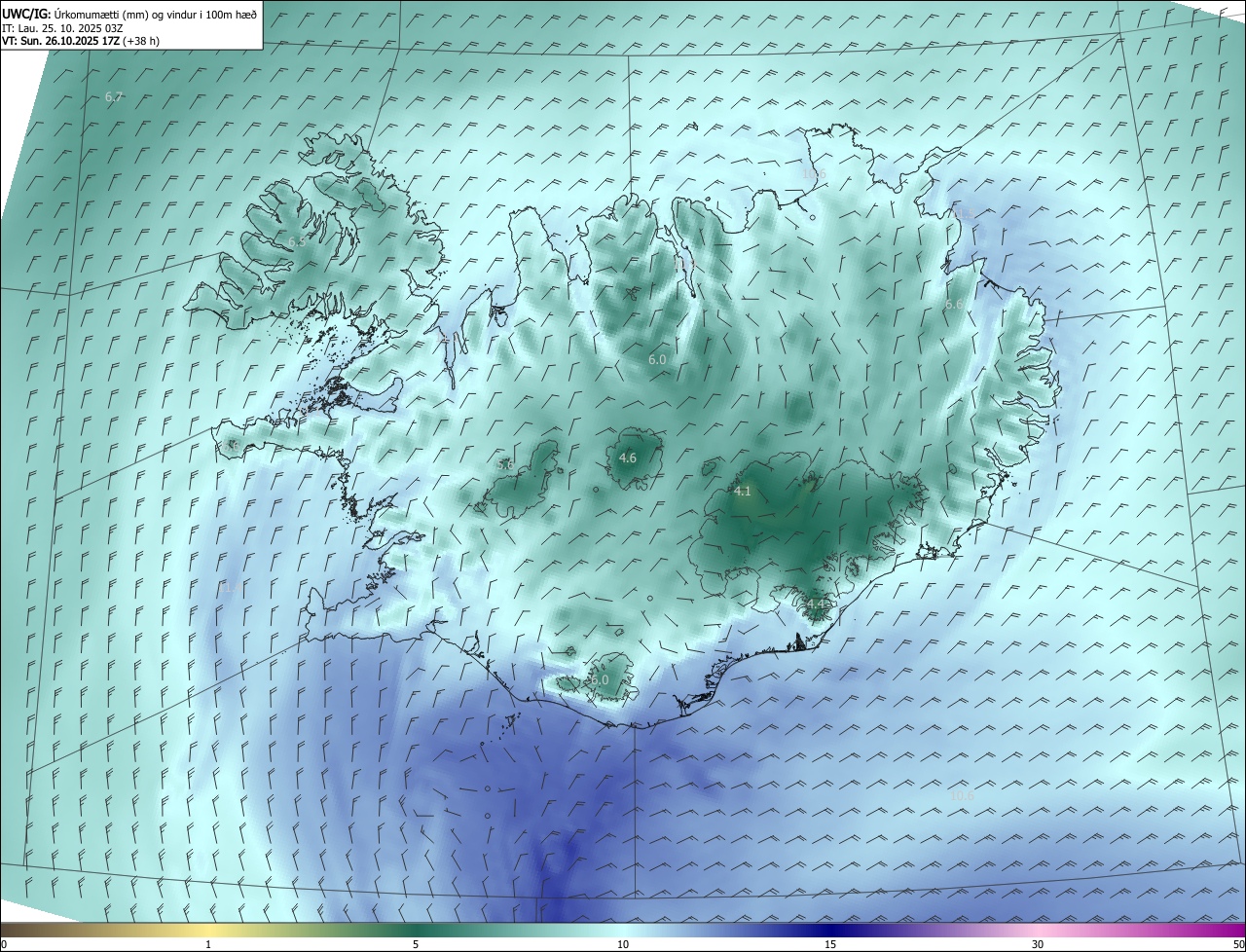Click the 4.4 value near the southeast coast
Screen dimensions: 1246x952
[x=816, y=604]
